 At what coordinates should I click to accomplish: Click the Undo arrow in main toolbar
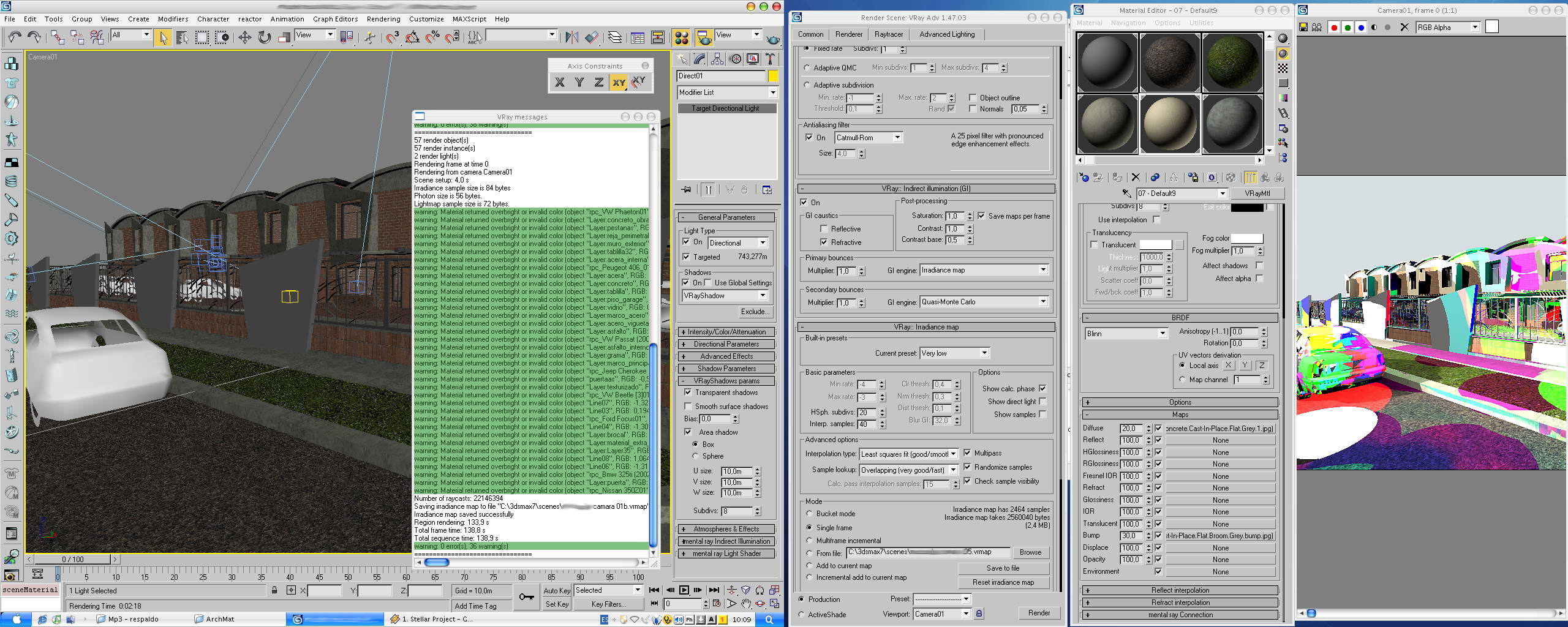[15, 37]
